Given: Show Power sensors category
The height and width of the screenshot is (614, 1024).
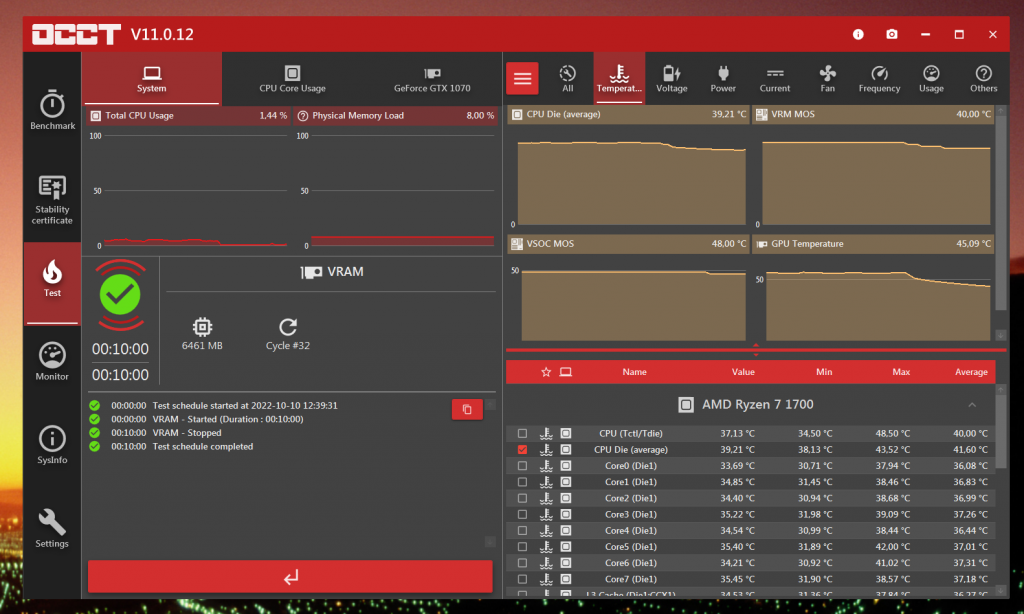Looking at the screenshot, I should (x=723, y=79).
